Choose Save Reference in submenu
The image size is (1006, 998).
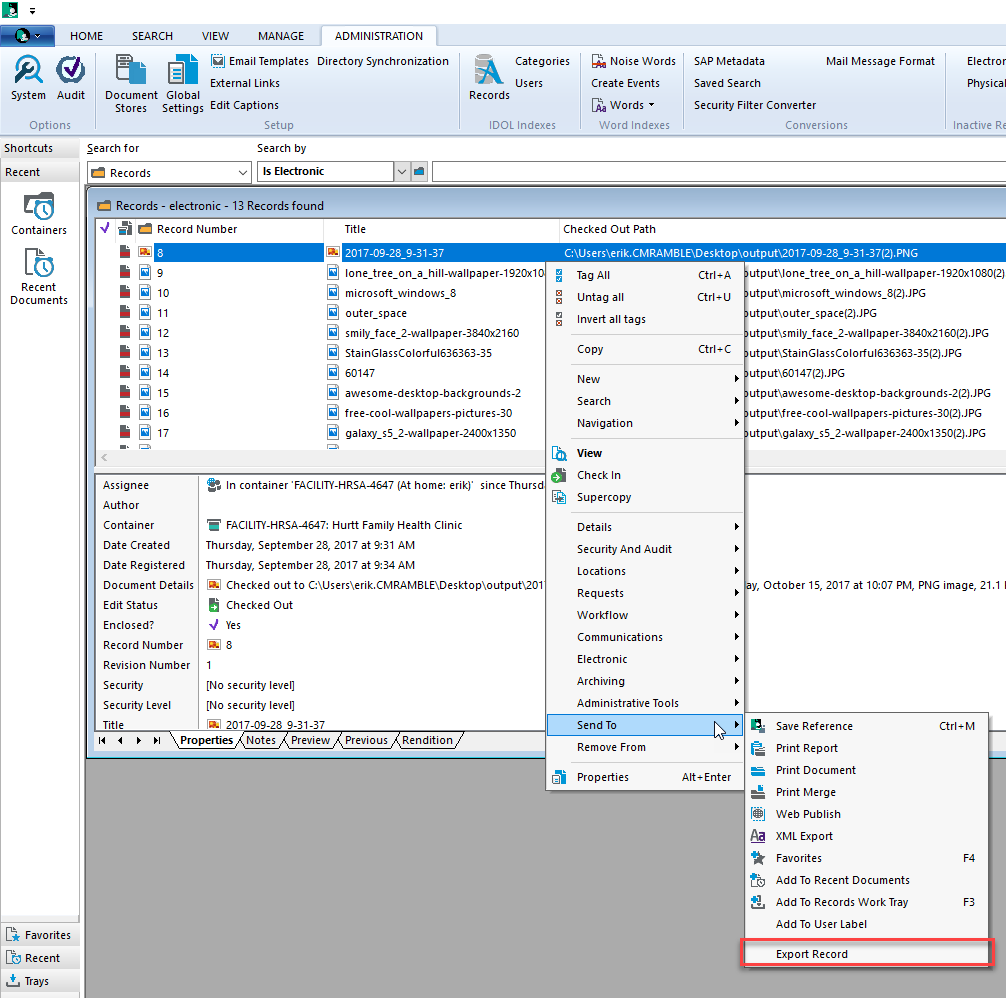[866, 726]
